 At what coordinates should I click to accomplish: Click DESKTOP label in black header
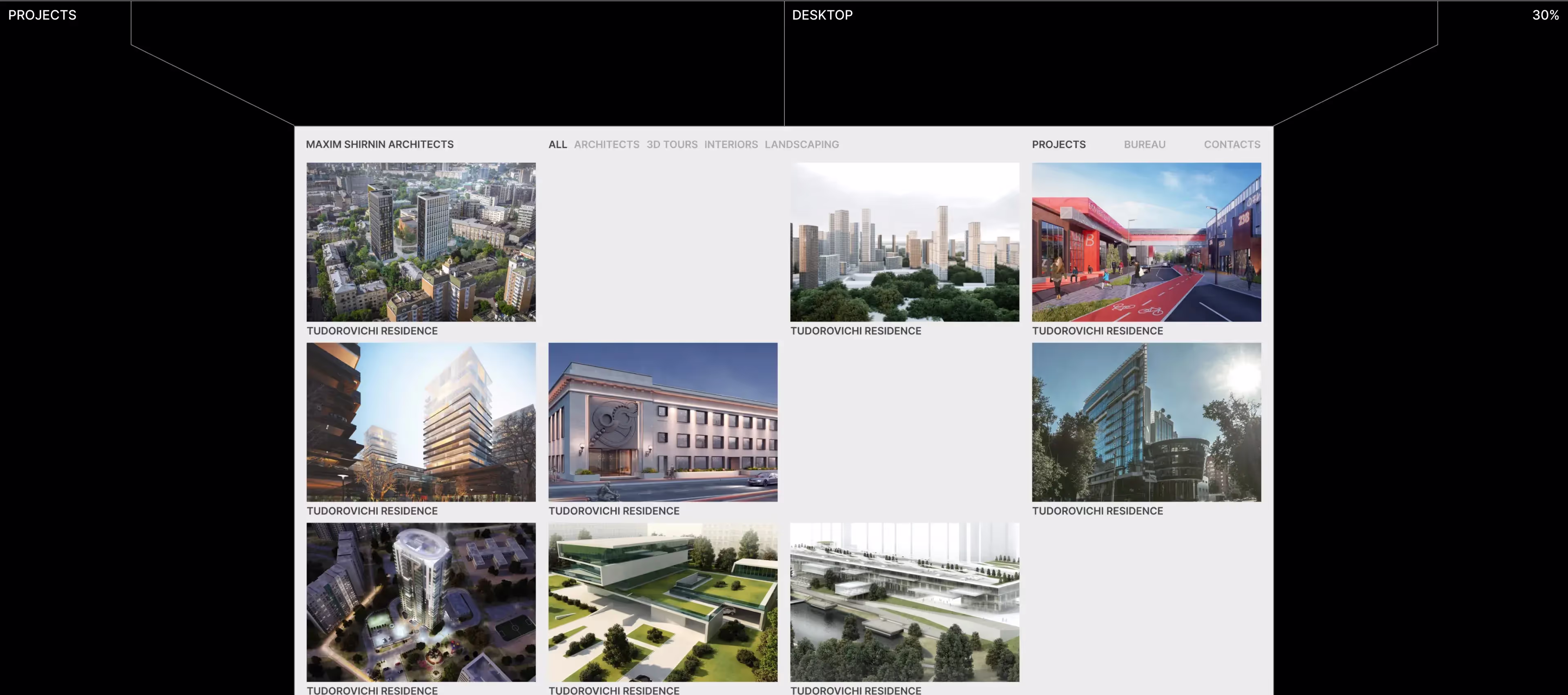point(822,15)
